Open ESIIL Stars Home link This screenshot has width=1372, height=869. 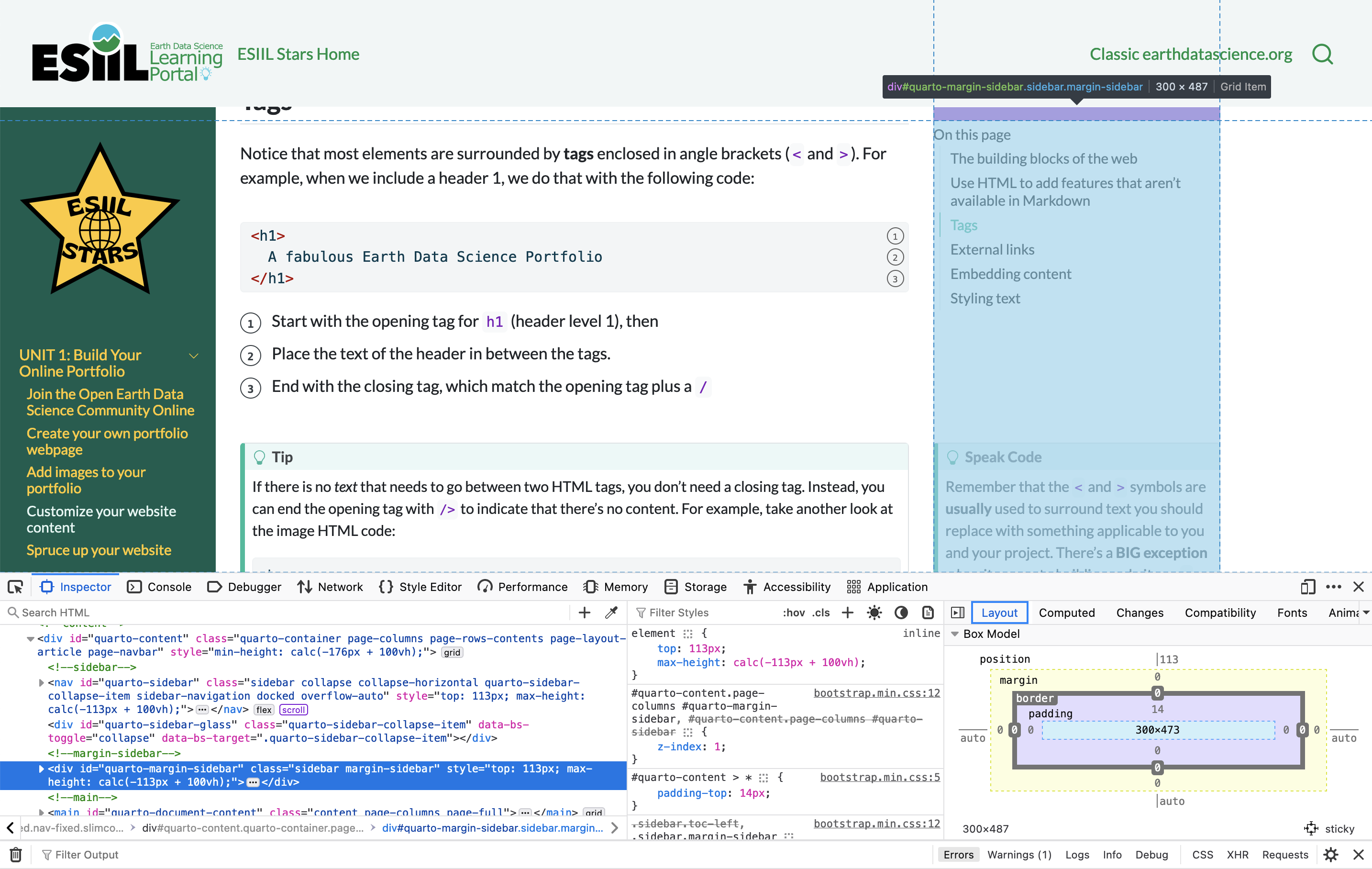(x=298, y=54)
